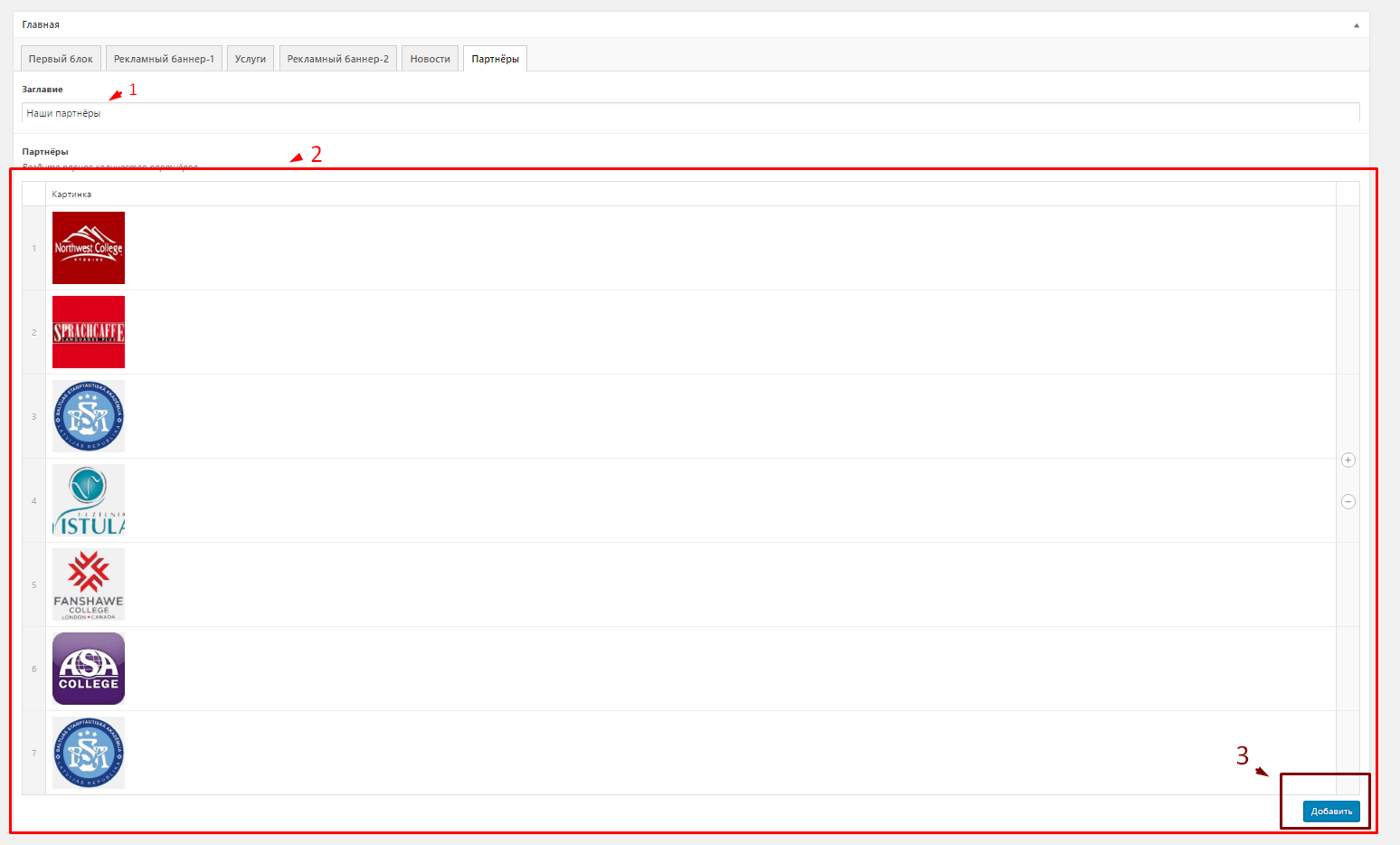
Task: Click row 7 blue academy emblem
Action: coord(89,753)
